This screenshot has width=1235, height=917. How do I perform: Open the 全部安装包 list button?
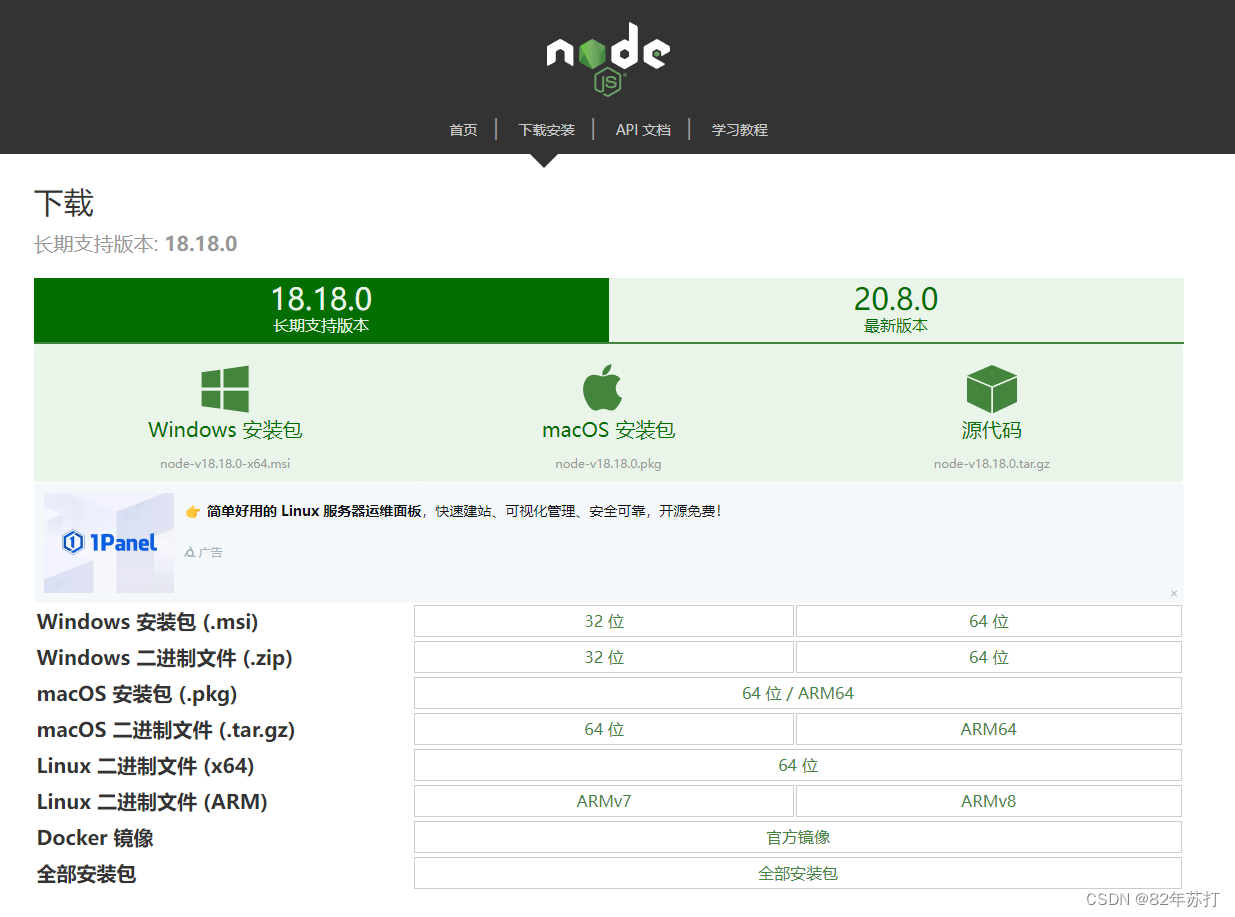[798, 873]
